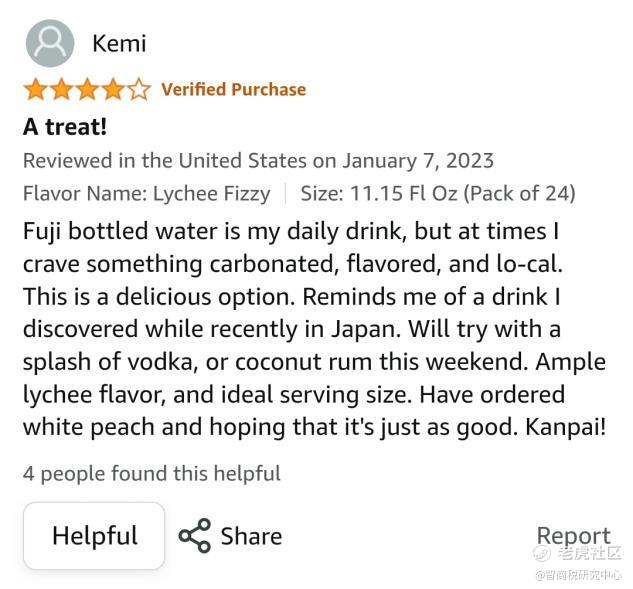Click Kemi's profile avatar icon
The height and width of the screenshot is (589, 633).
click(x=49, y=43)
